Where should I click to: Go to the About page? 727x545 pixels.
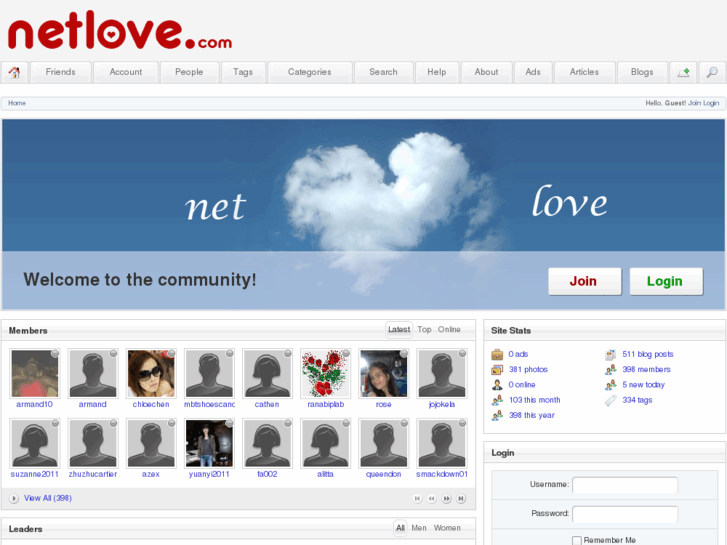486,72
